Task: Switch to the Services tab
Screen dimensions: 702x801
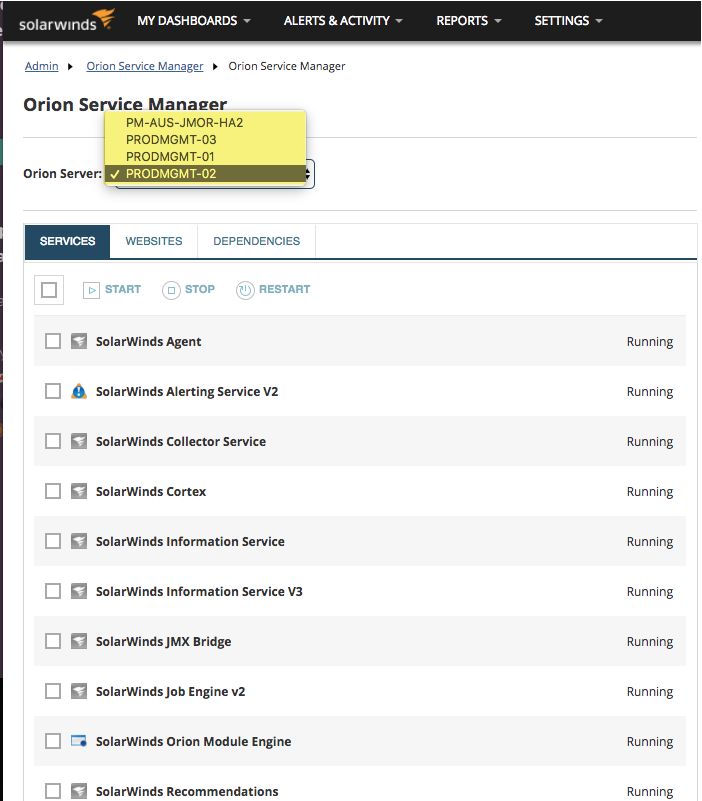Action: (67, 241)
